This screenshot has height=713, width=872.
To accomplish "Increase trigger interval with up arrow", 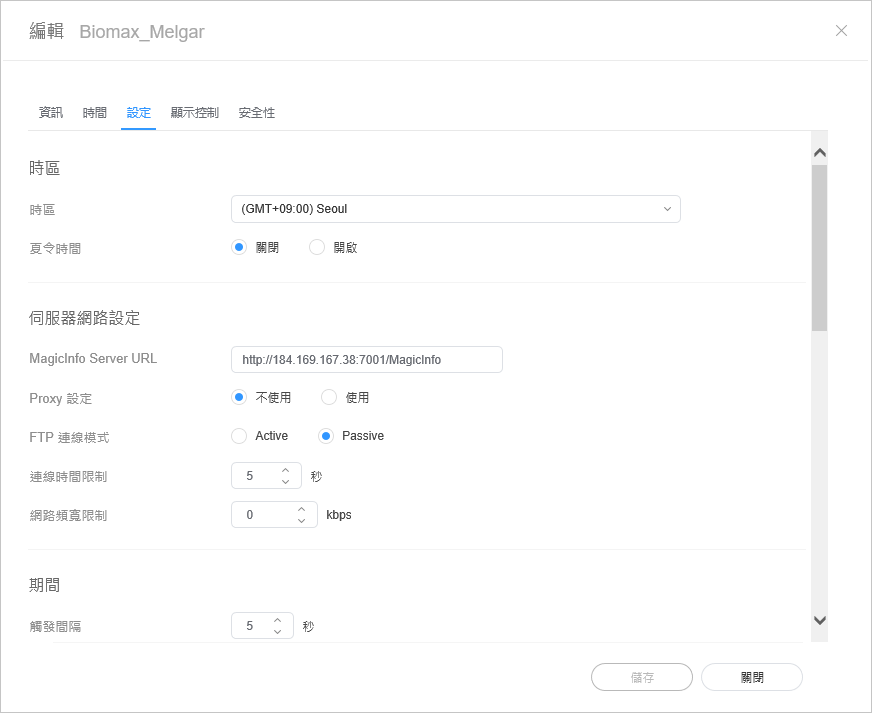I will (277, 620).
